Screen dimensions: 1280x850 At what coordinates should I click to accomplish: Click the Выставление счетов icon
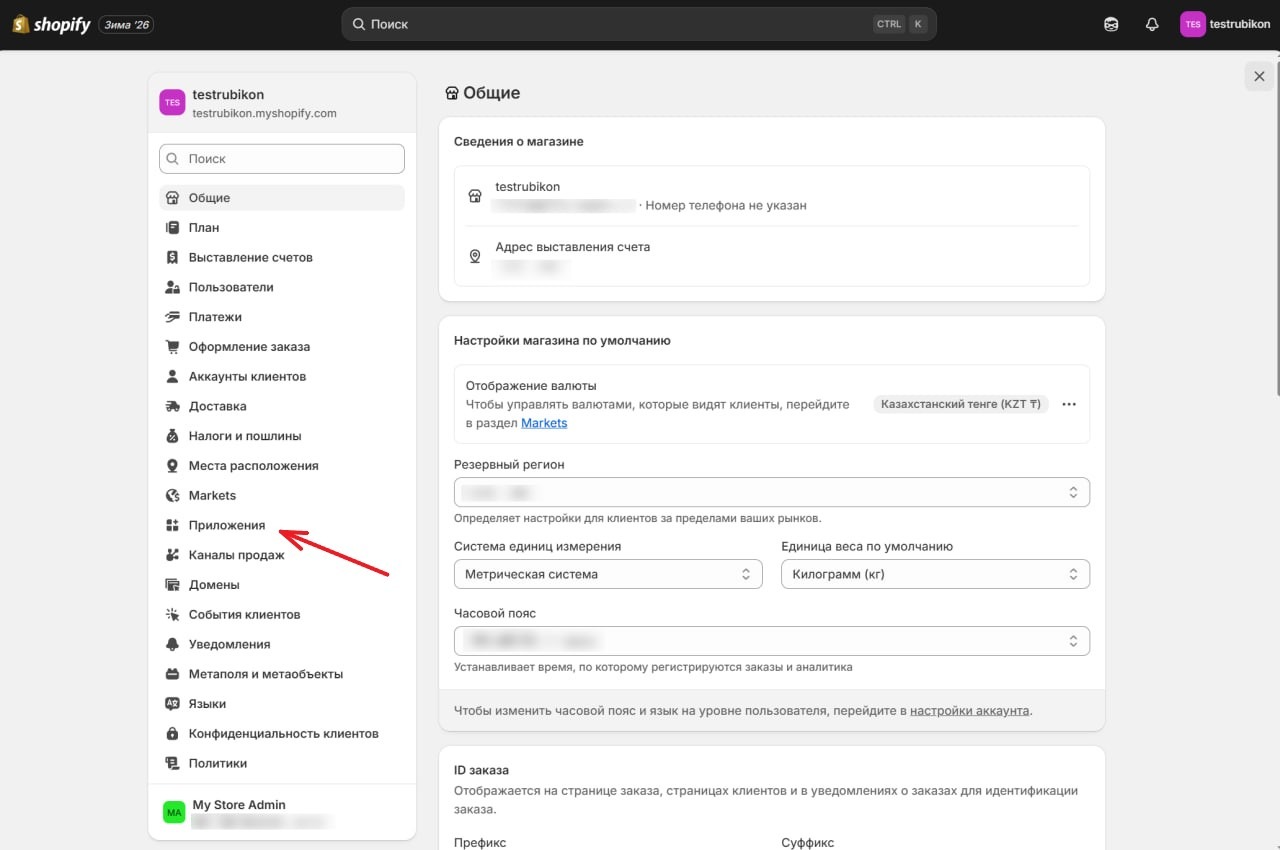172,257
